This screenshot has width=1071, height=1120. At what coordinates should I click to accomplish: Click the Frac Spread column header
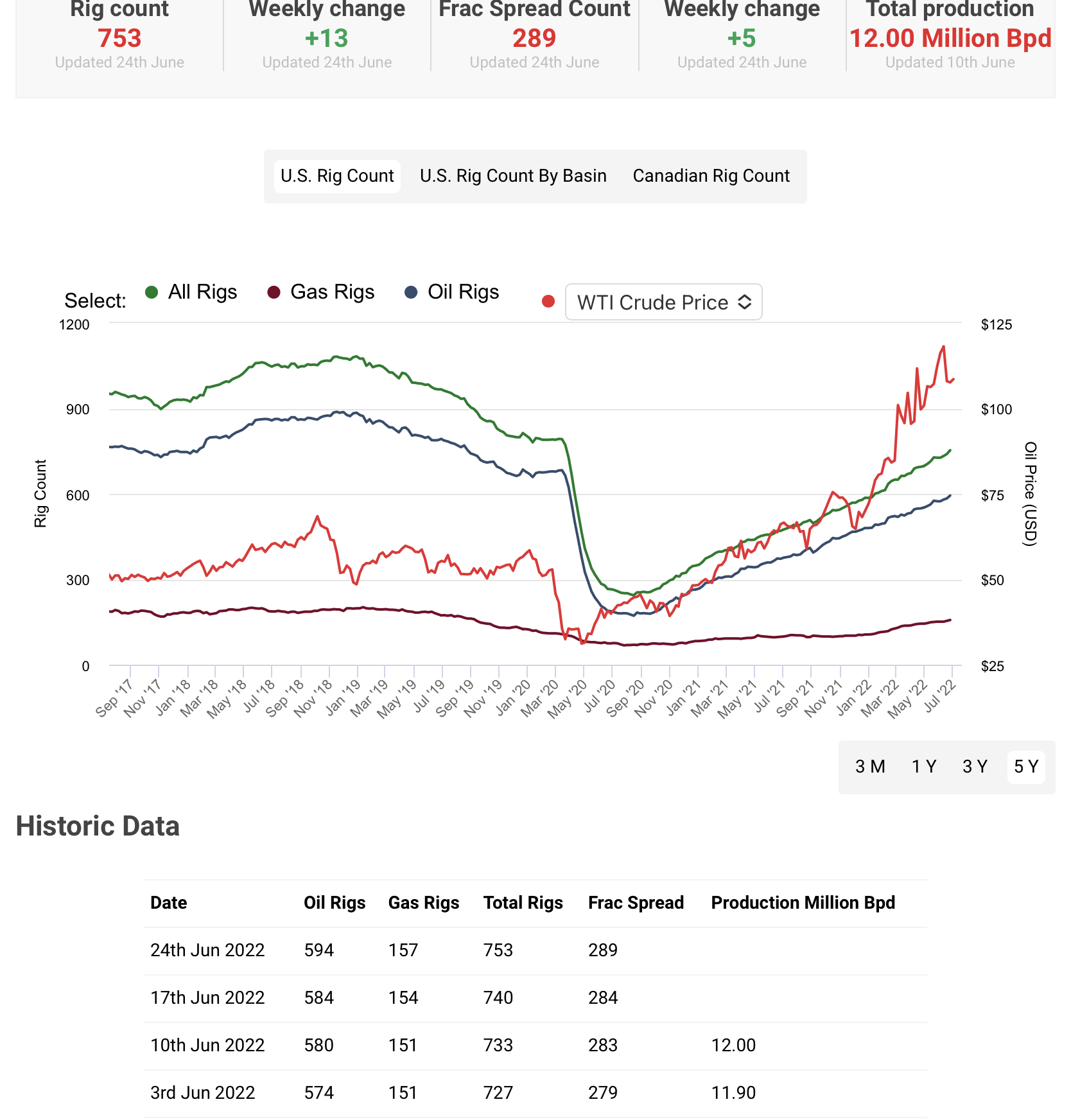pos(636,903)
